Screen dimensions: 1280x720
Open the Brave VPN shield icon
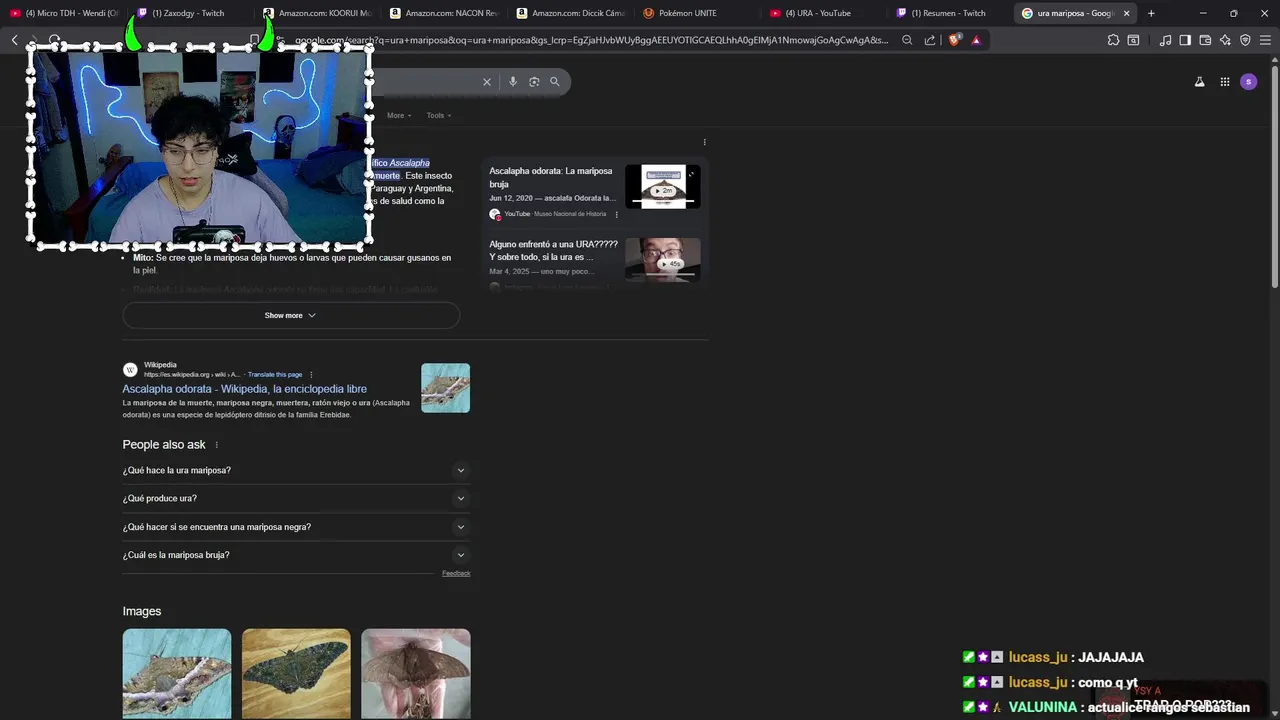[1245, 40]
